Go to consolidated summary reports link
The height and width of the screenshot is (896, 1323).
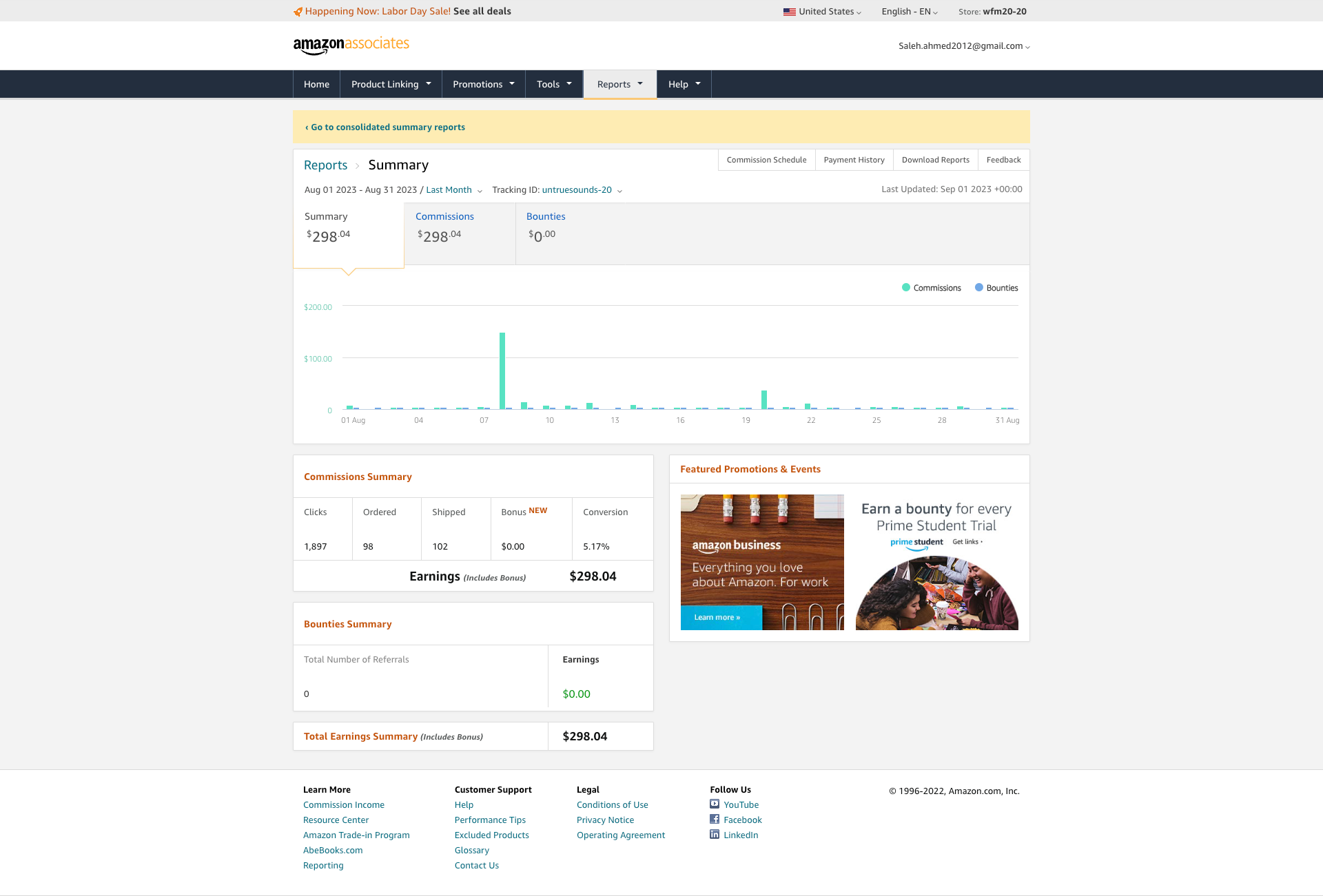385,127
